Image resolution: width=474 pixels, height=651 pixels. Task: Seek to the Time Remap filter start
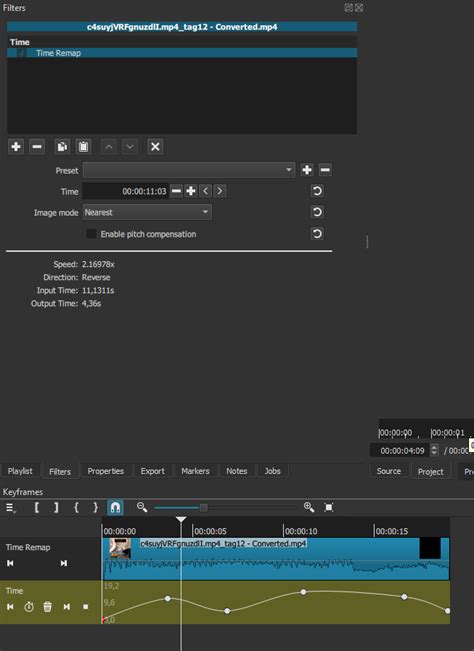point(10,563)
